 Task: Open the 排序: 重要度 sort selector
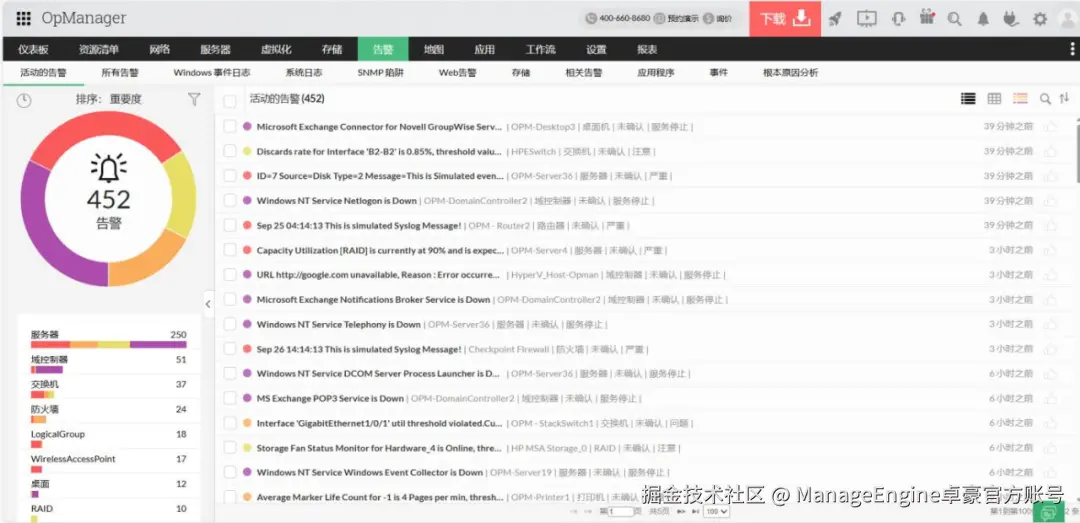pyautogui.click(x=109, y=99)
